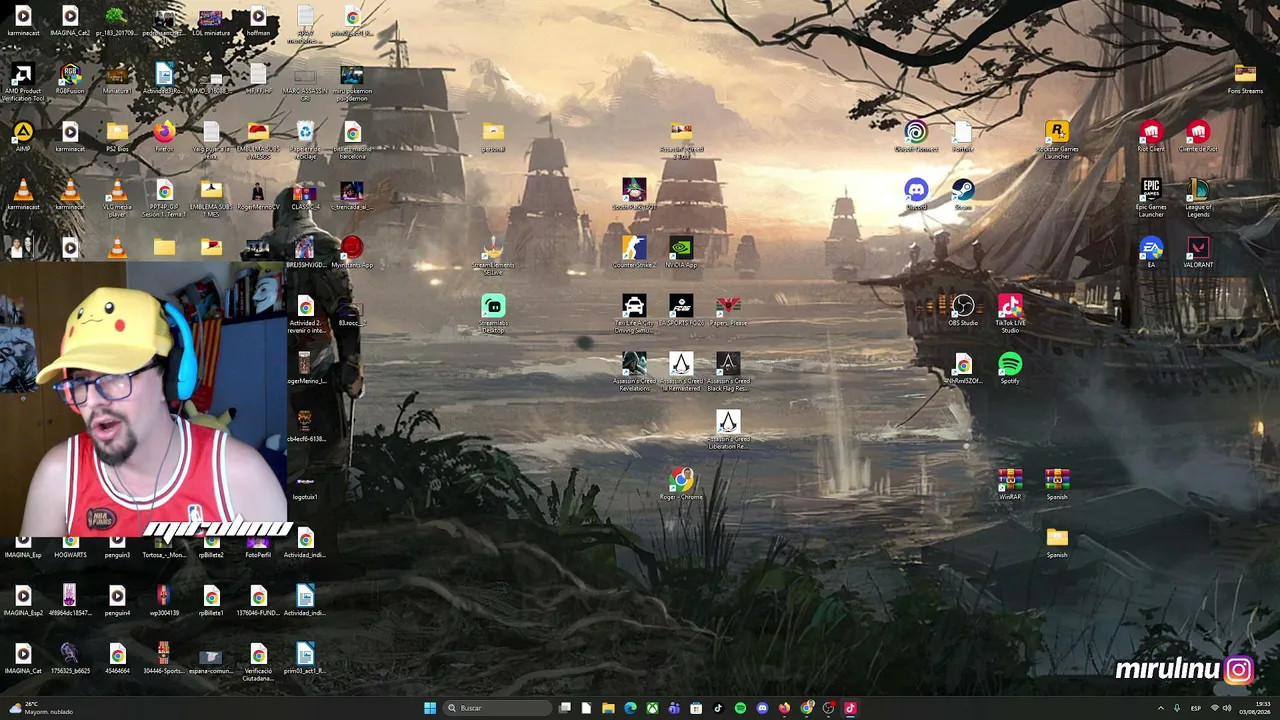1280x720 pixels.
Task: Launch Spotify from the desktop icon
Action: tap(1010, 369)
